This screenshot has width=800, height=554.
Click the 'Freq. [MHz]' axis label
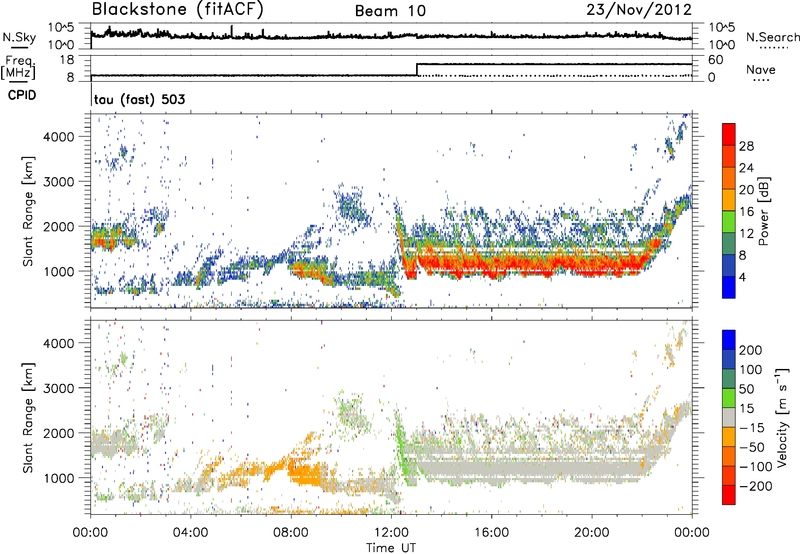coord(18,67)
